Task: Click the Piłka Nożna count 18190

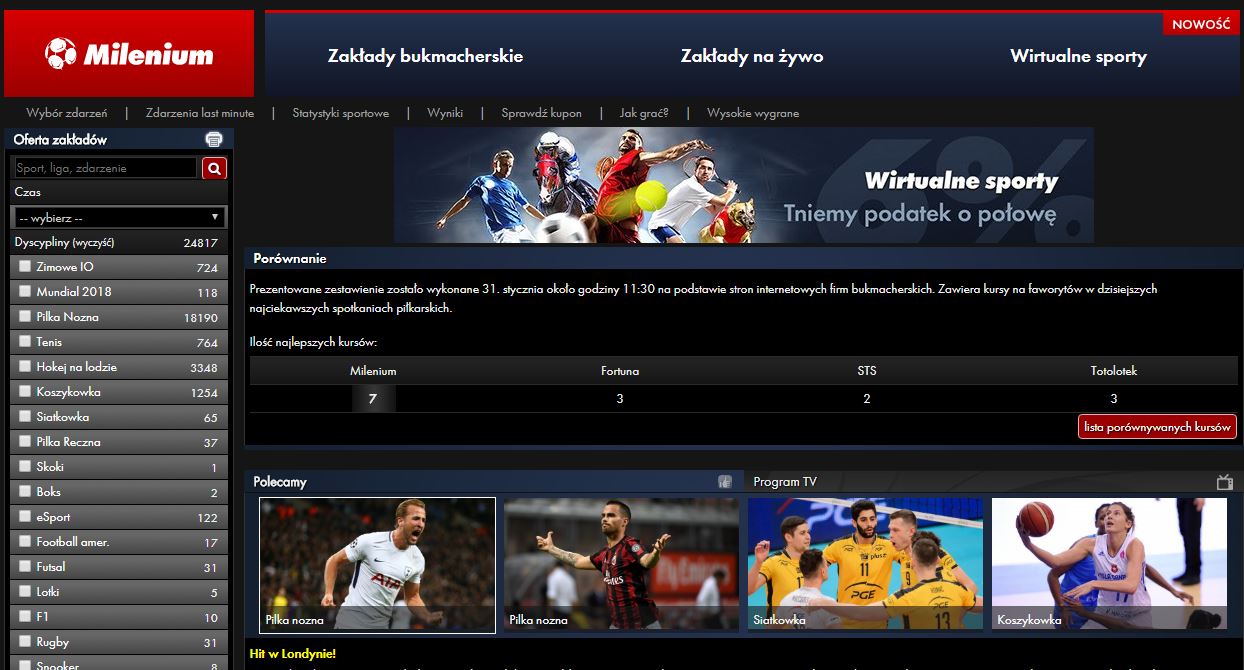Action: [200, 318]
